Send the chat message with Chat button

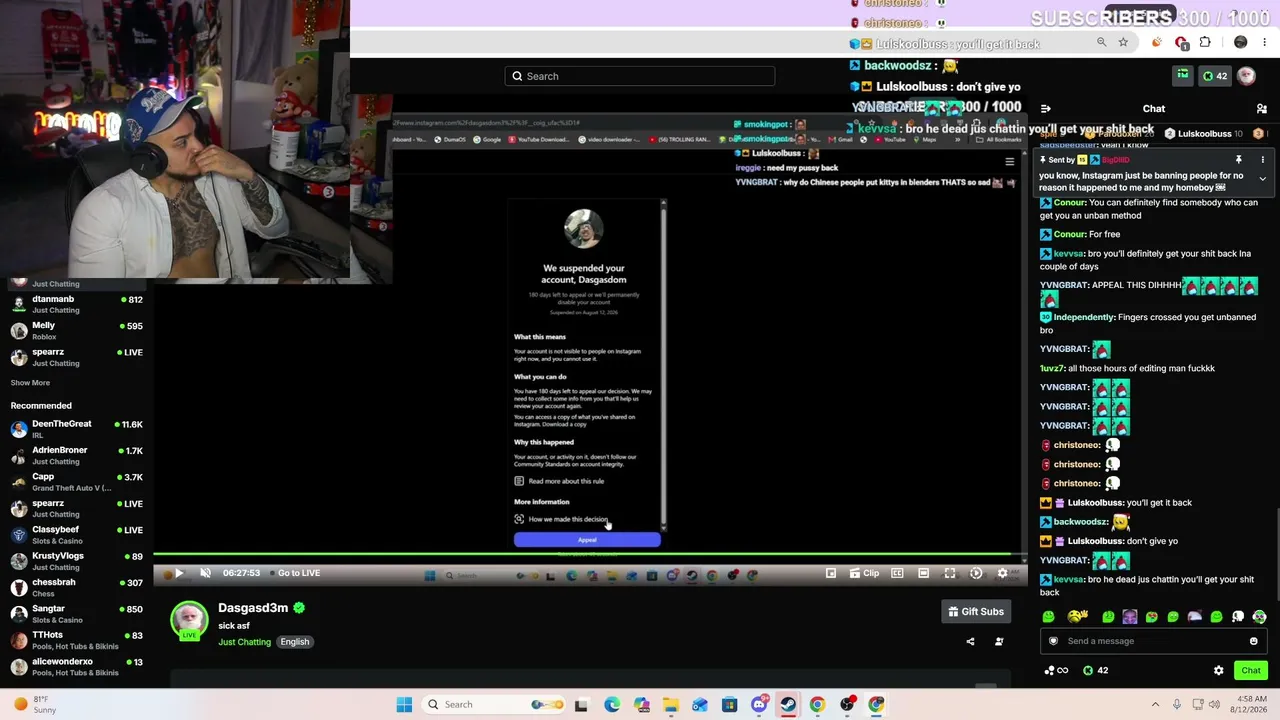[1251, 671]
